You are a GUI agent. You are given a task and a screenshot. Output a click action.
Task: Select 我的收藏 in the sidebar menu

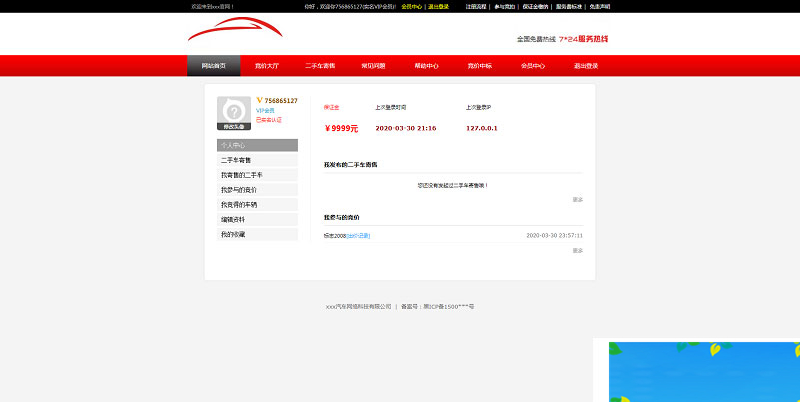pos(232,234)
